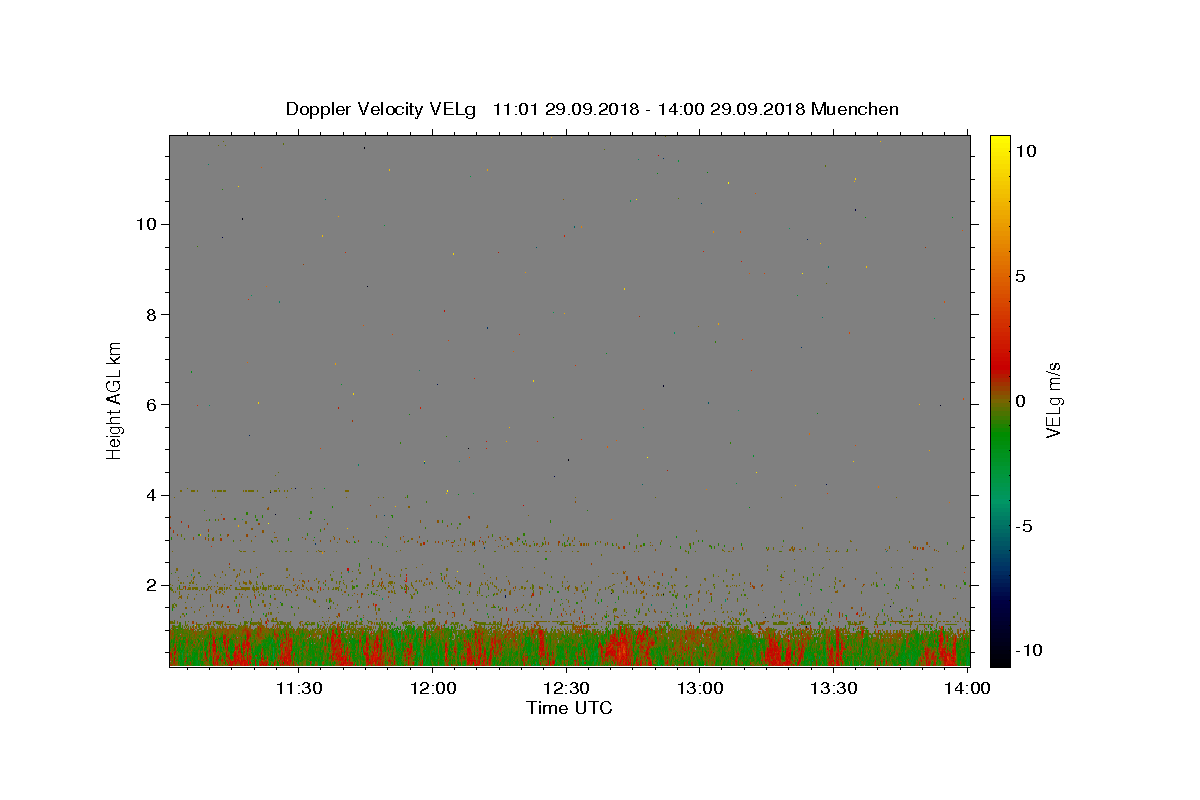The image size is (1200, 800).
Task: Select the 14:00 time axis label
Action: click(x=968, y=688)
